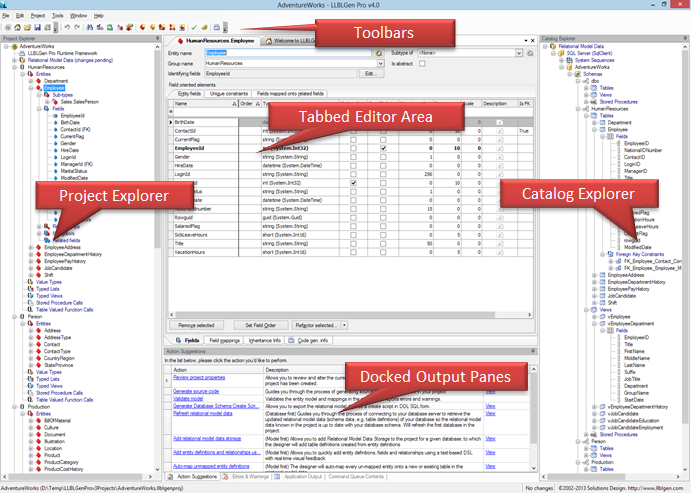Open the Group name dropdown

pyautogui.click(x=379, y=63)
